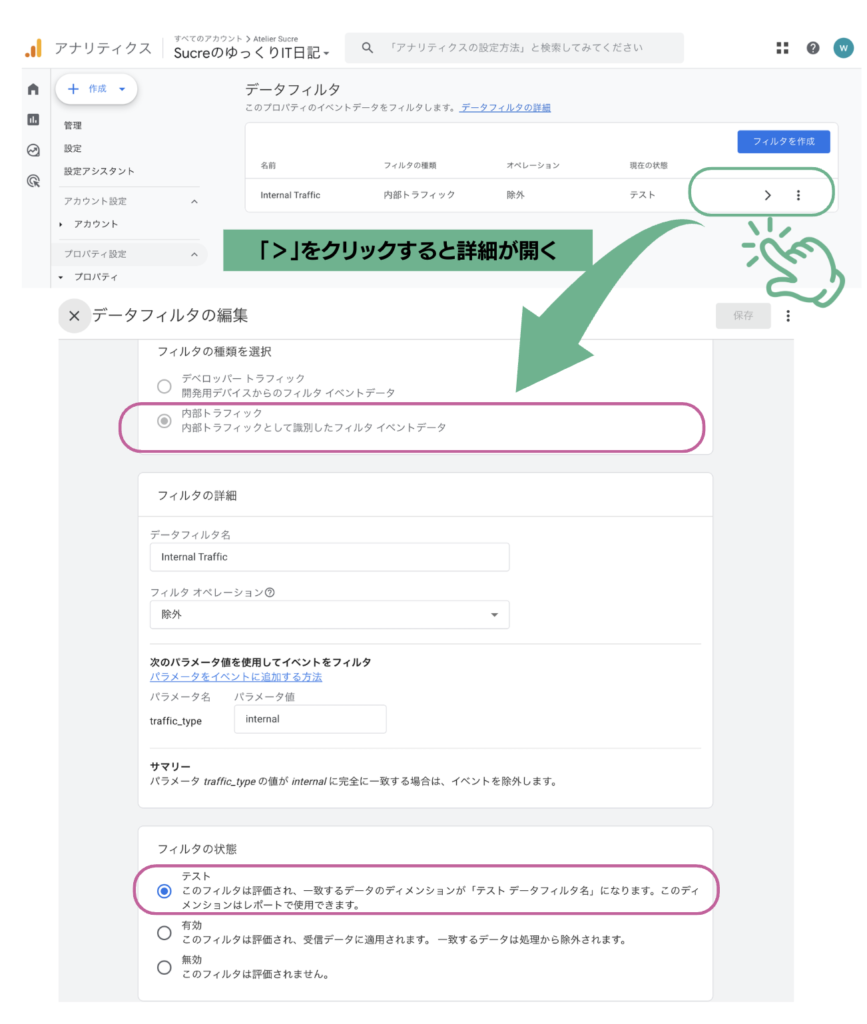Viewport: 867px width, 1024px height.
Task: Select the 有効 filter state option
Action: point(164,932)
